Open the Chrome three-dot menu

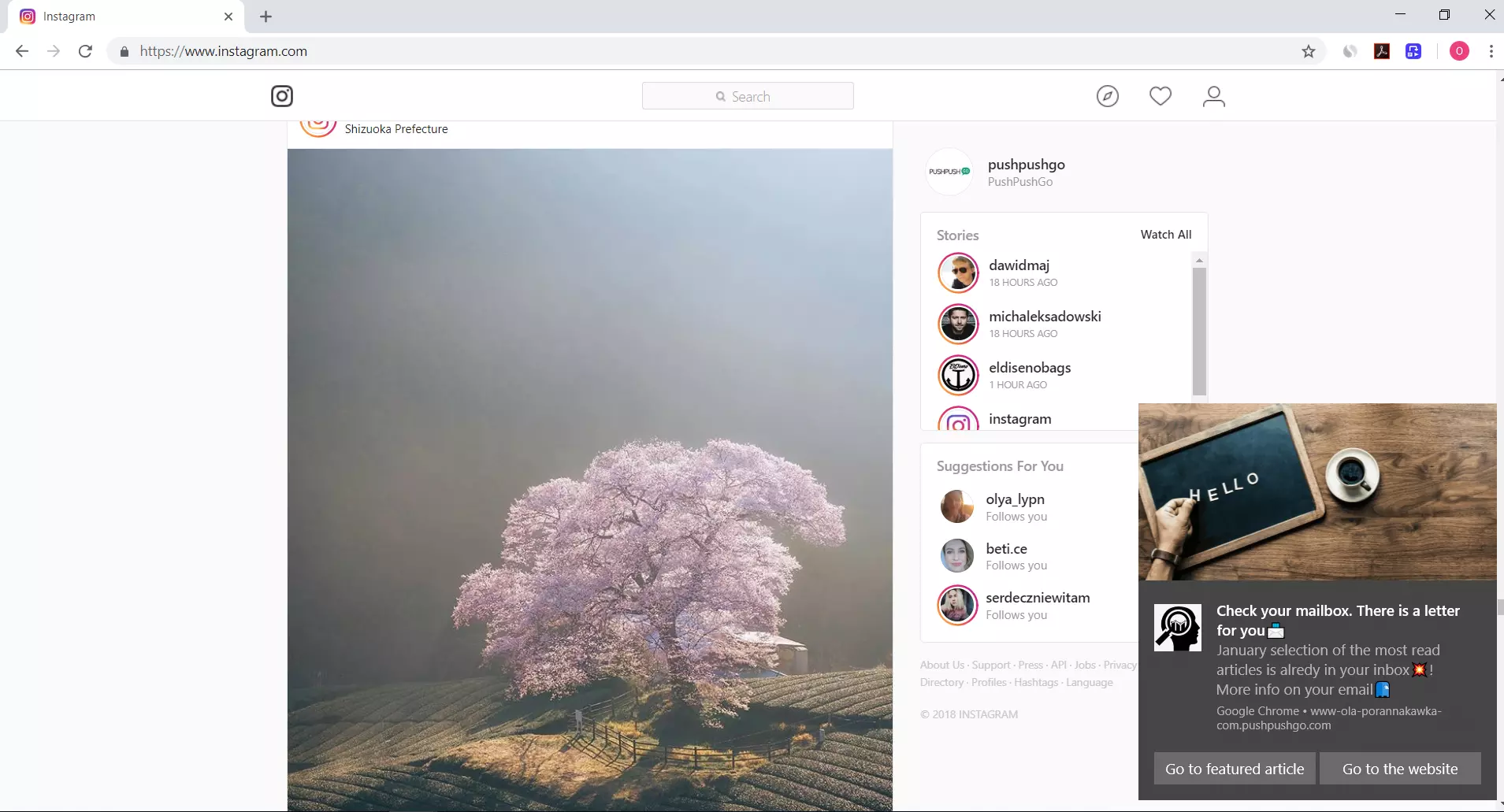tap(1491, 51)
